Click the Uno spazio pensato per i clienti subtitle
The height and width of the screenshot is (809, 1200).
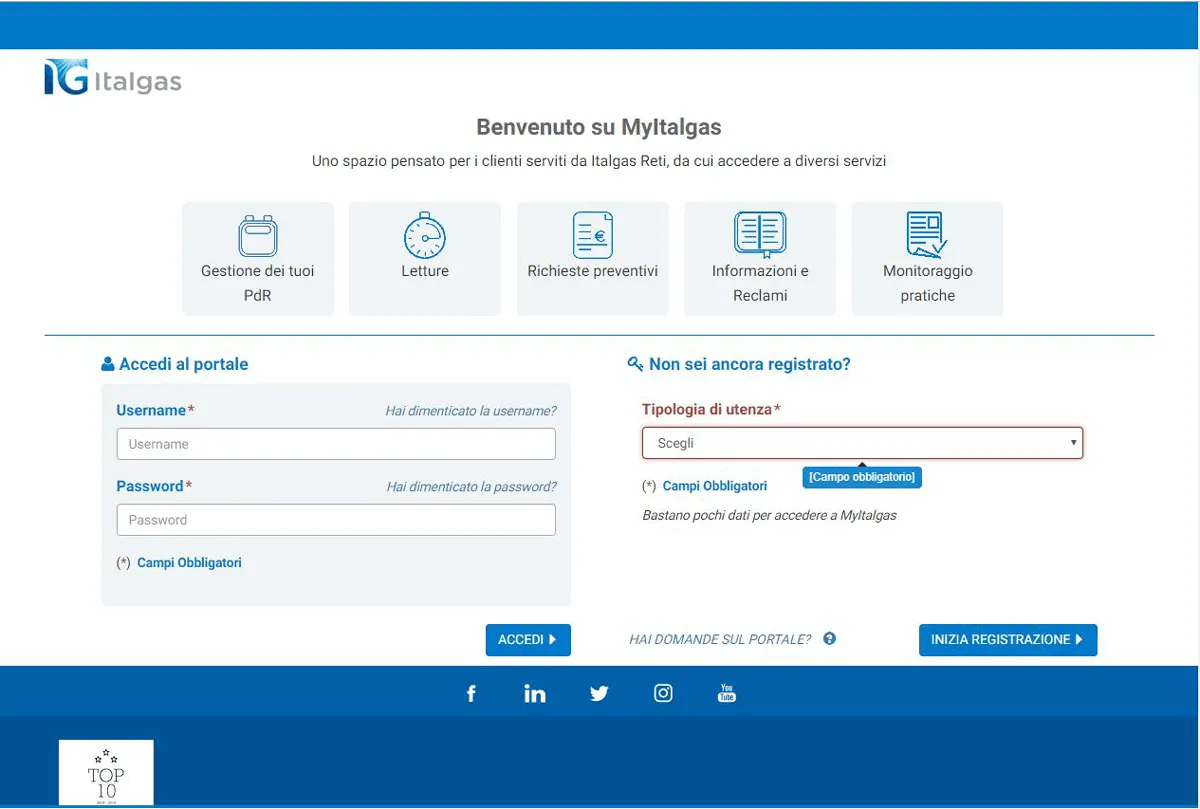coord(599,160)
